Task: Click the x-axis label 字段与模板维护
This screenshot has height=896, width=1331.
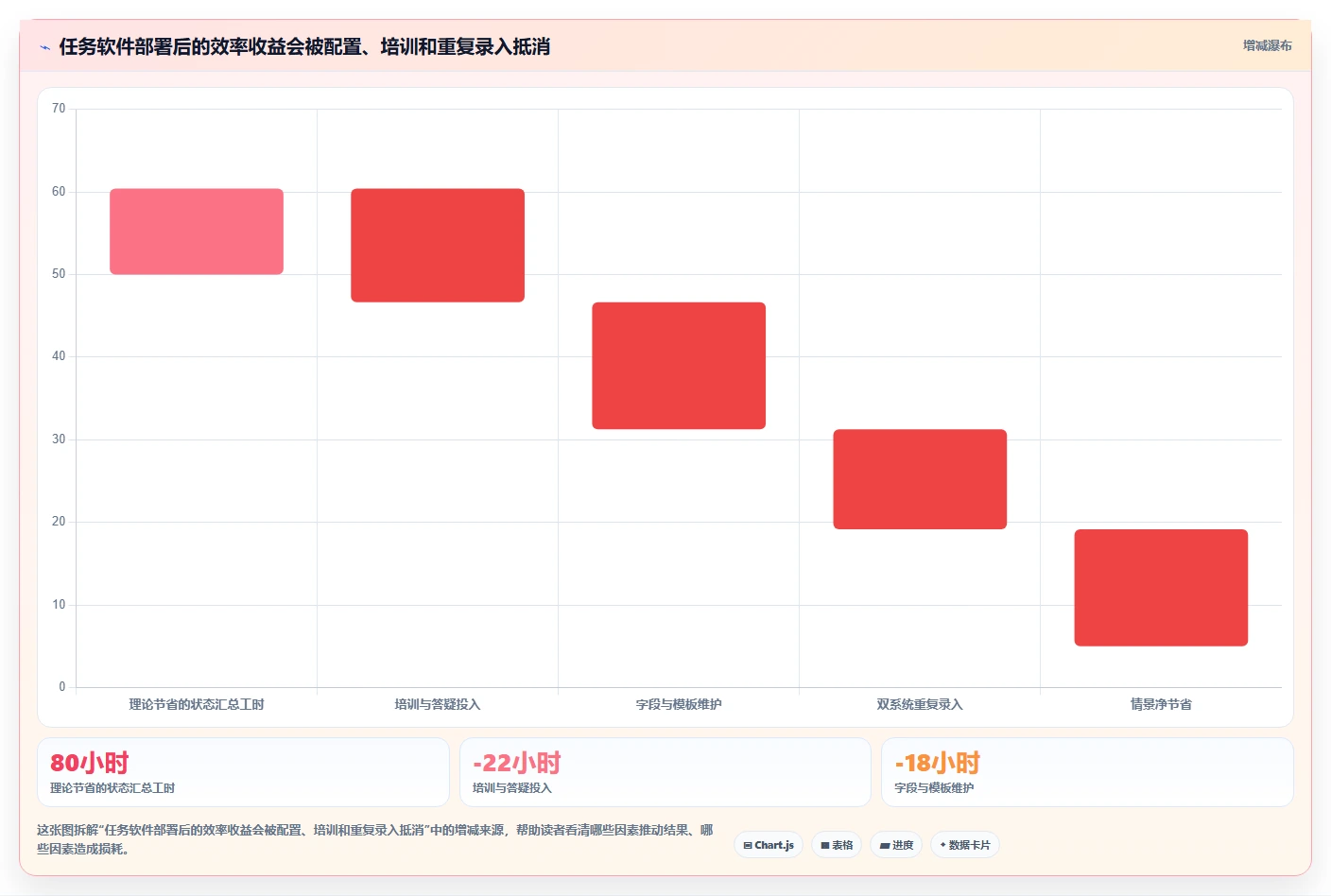Action: click(679, 704)
